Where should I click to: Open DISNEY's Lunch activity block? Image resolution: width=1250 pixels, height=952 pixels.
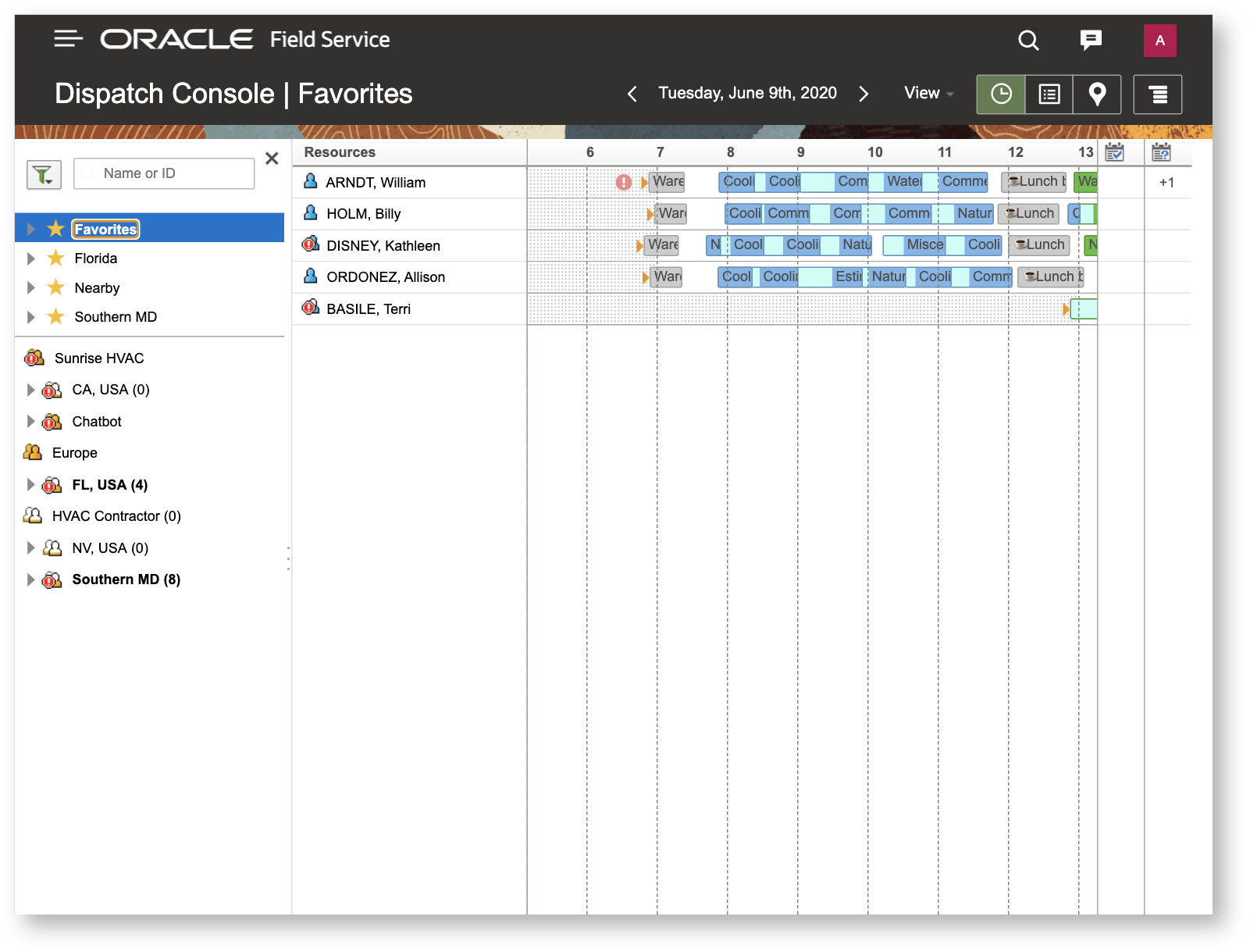tap(1039, 245)
